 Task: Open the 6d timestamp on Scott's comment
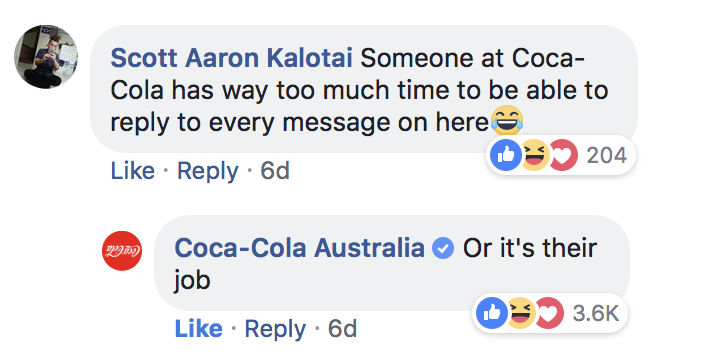point(275,171)
